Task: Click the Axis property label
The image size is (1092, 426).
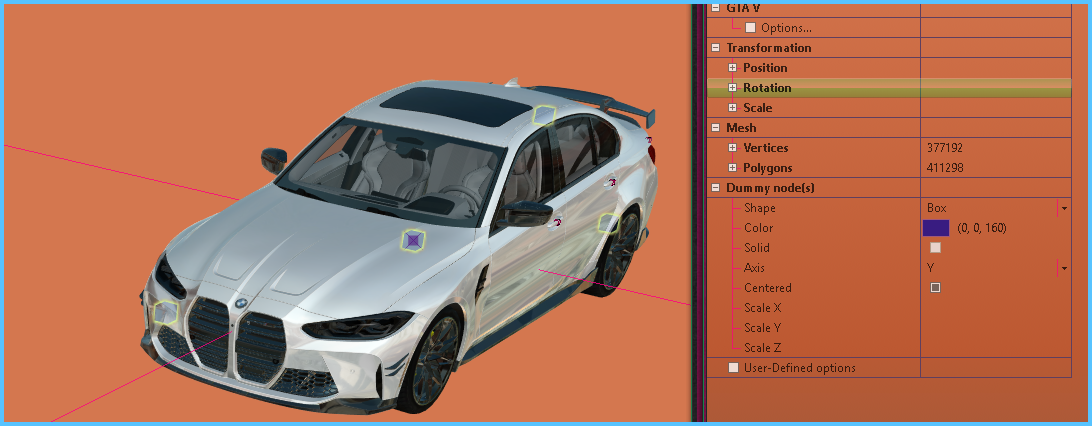Action: pos(755,268)
